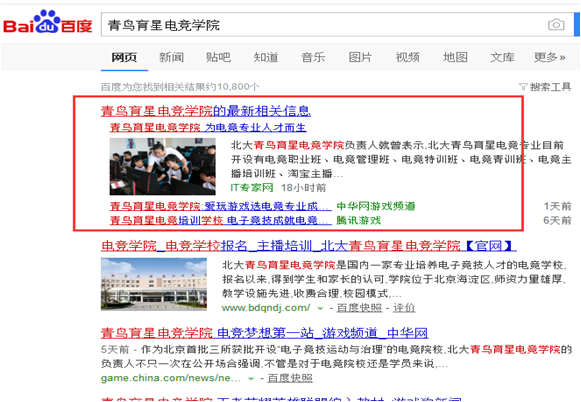Screen dimensions: 581x402
Task: Switch to the 图片 tab
Action: pos(360,57)
